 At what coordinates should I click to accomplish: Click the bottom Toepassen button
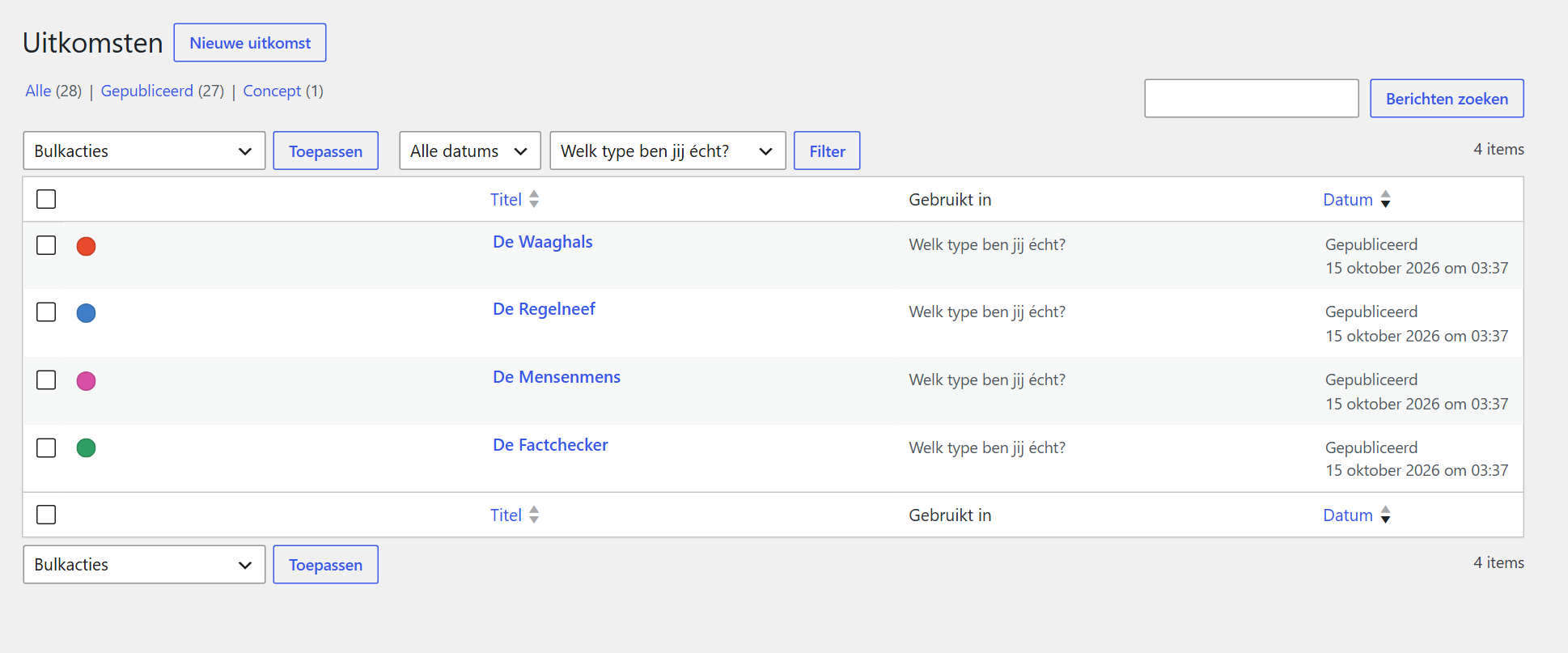click(x=325, y=564)
